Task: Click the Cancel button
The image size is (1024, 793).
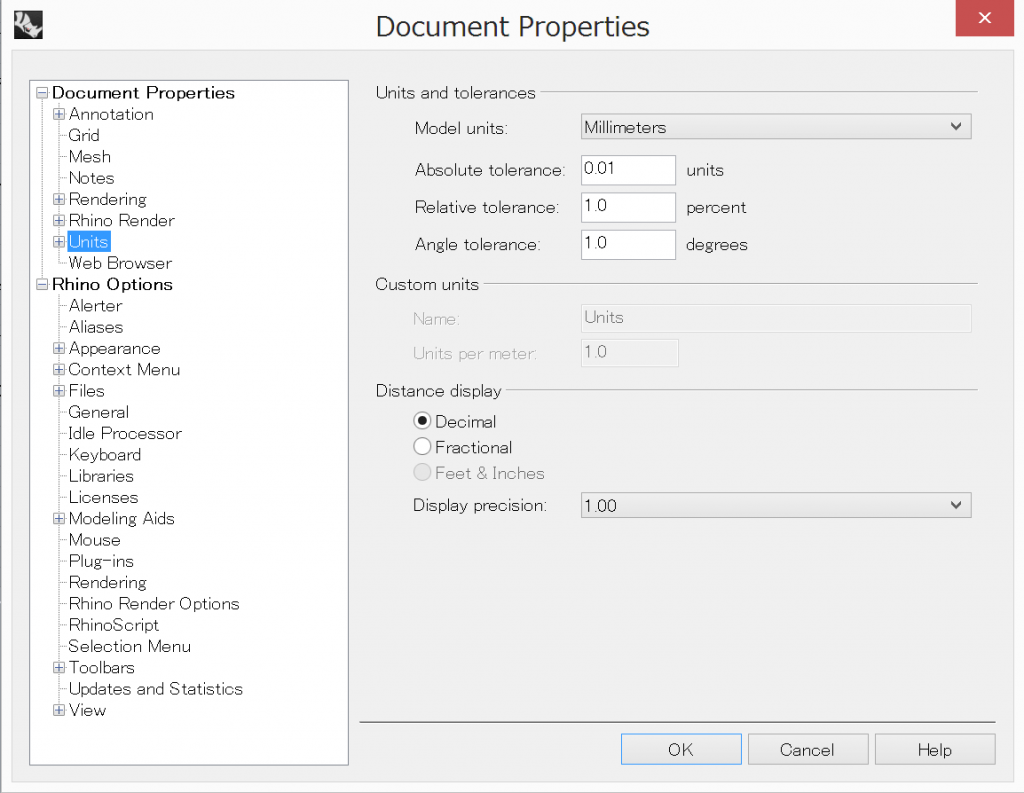Action: (808, 749)
